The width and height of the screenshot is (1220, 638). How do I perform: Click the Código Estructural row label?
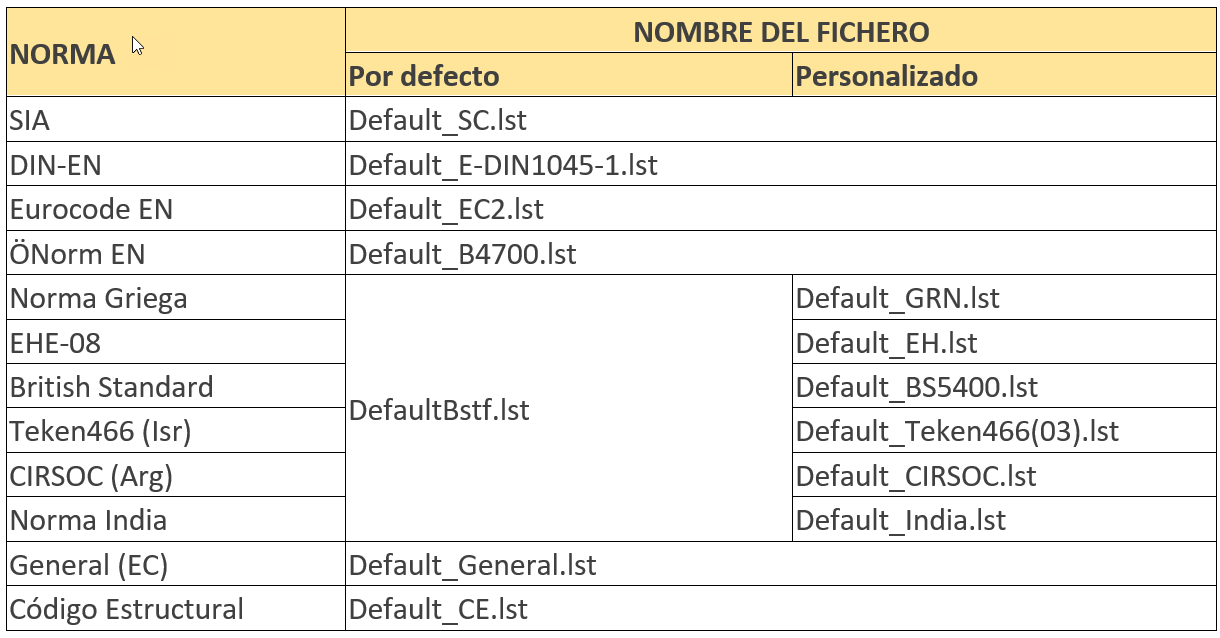pyautogui.click(x=126, y=609)
